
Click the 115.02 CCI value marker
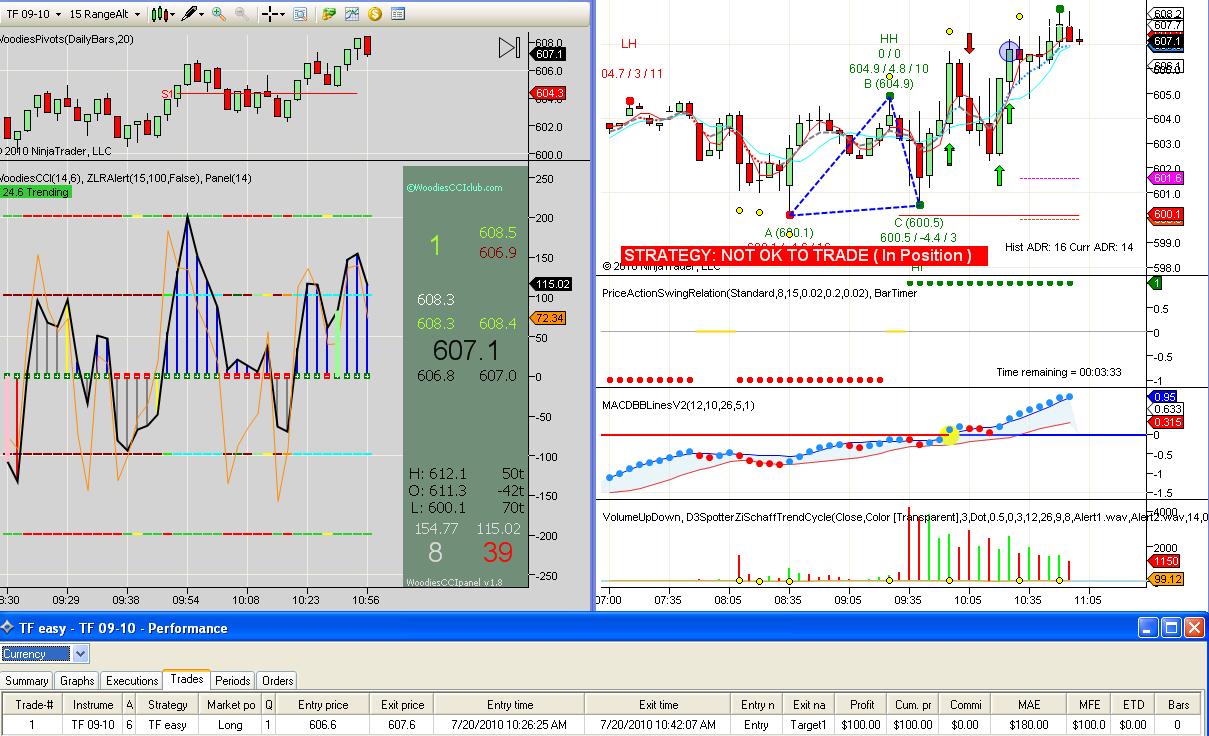(552, 284)
